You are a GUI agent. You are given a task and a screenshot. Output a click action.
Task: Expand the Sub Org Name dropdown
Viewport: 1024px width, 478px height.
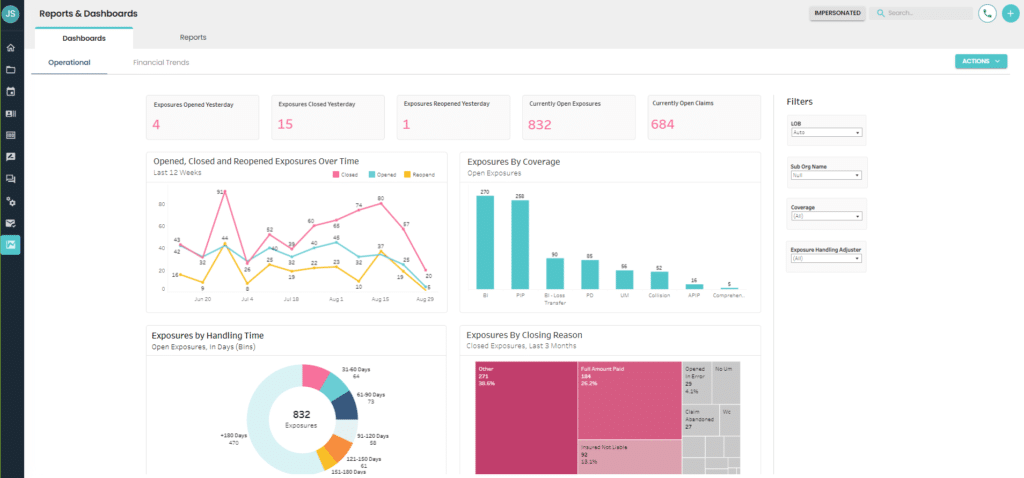click(x=826, y=175)
